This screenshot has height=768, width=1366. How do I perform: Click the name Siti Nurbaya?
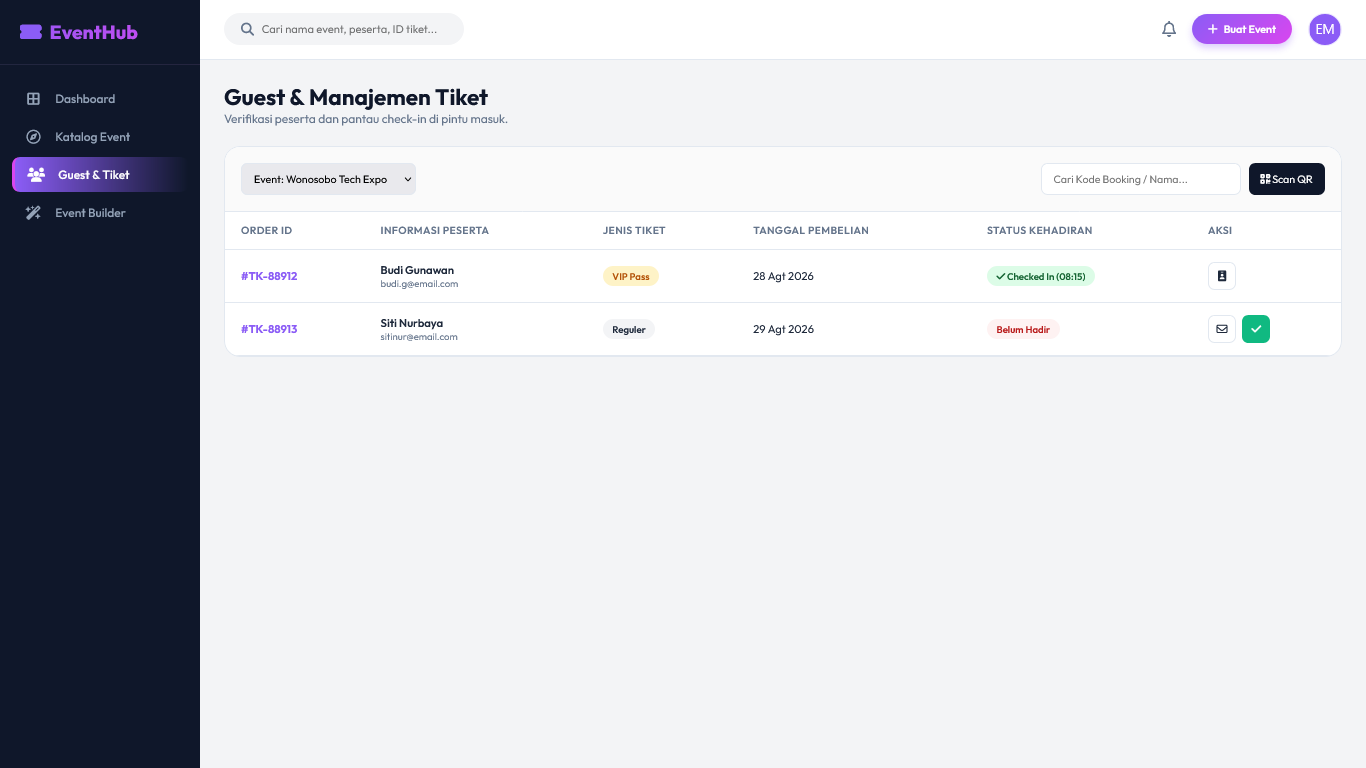click(x=412, y=323)
